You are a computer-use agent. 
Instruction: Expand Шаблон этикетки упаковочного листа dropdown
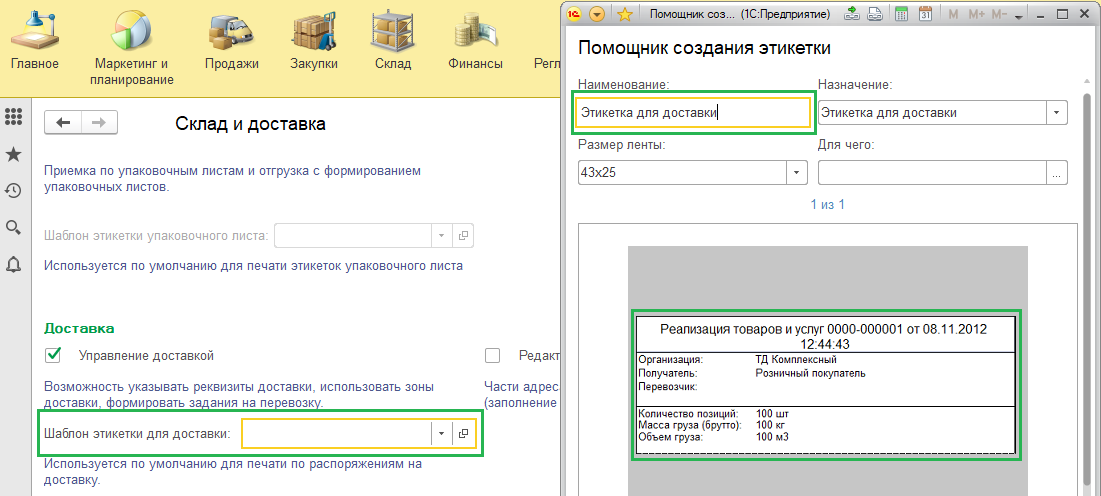point(441,236)
